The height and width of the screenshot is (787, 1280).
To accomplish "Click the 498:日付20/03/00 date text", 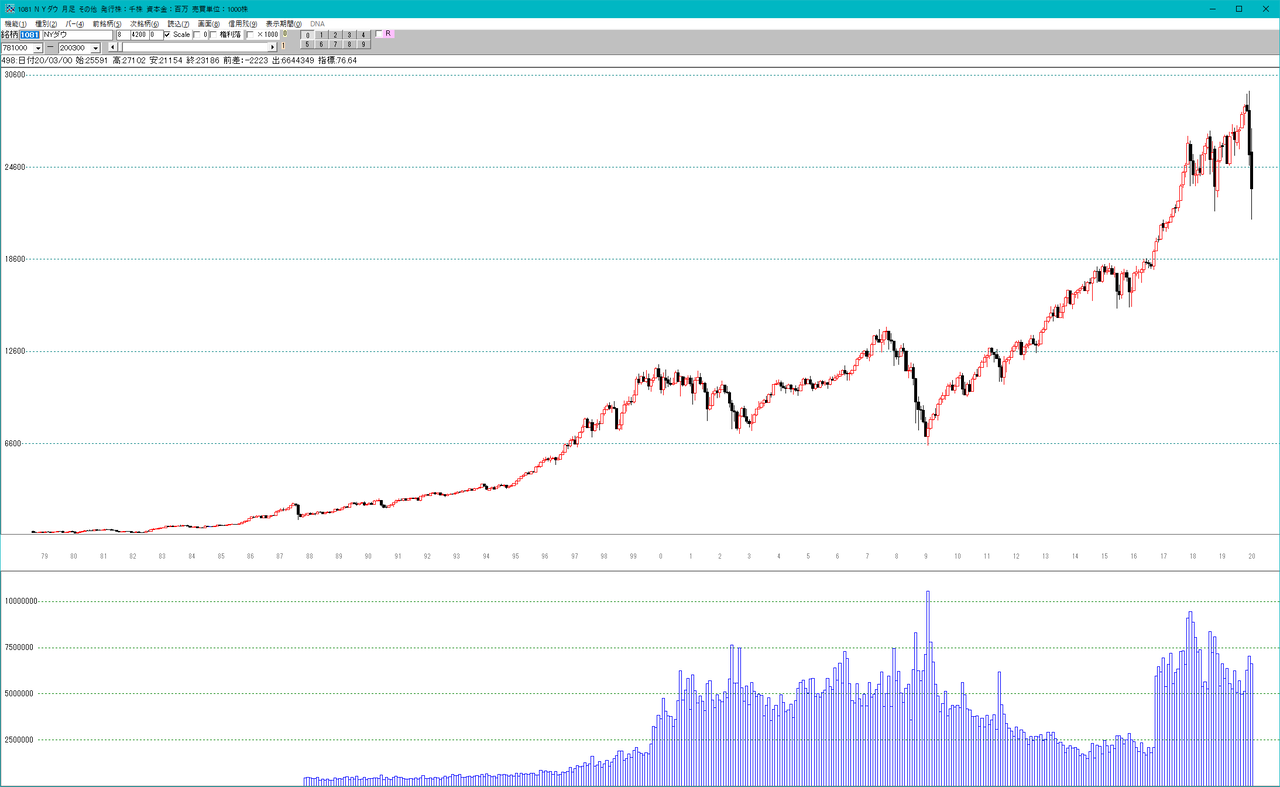I will coord(36,60).
